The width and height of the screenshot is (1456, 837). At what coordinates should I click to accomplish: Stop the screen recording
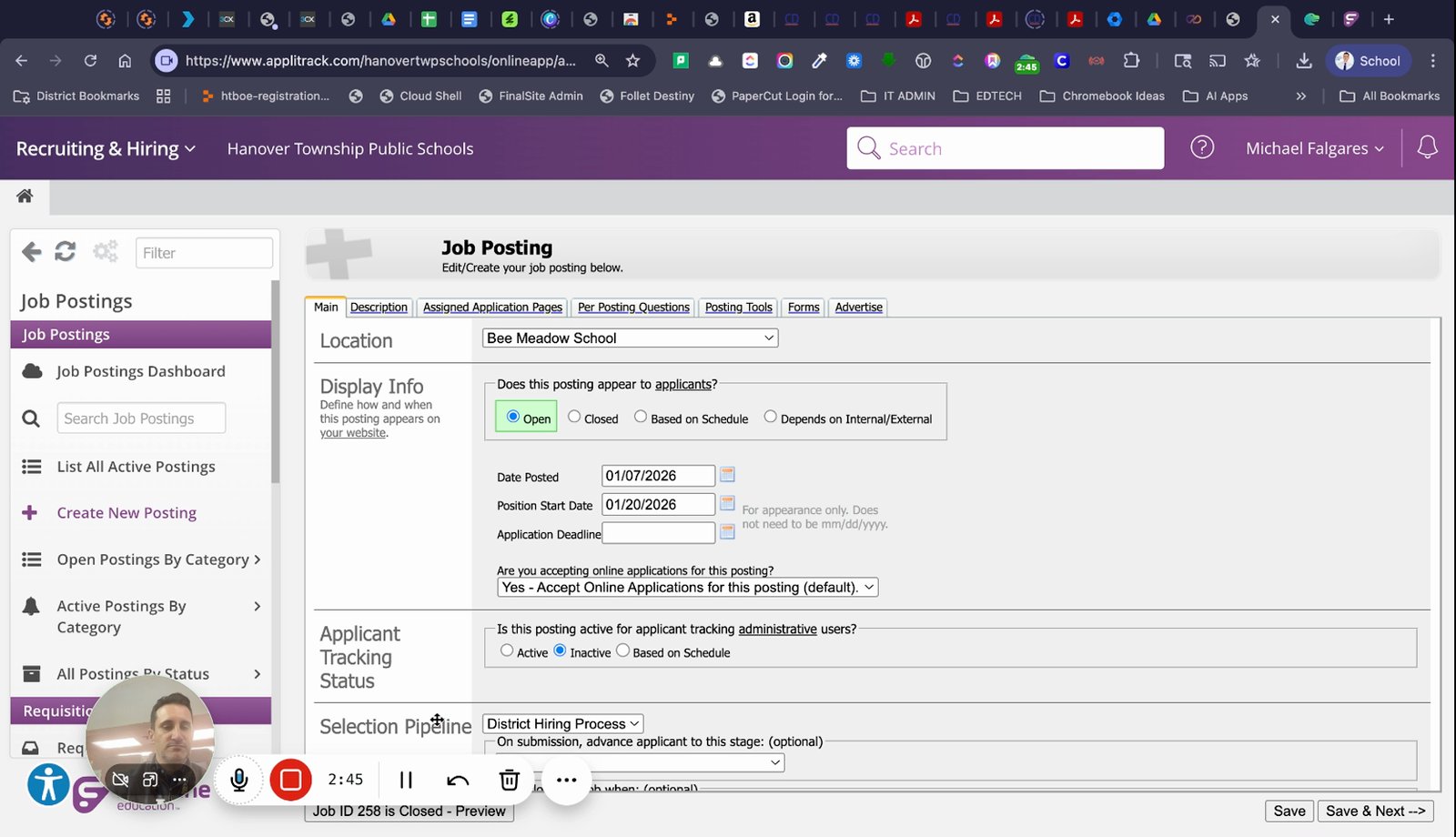click(x=291, y=780)
